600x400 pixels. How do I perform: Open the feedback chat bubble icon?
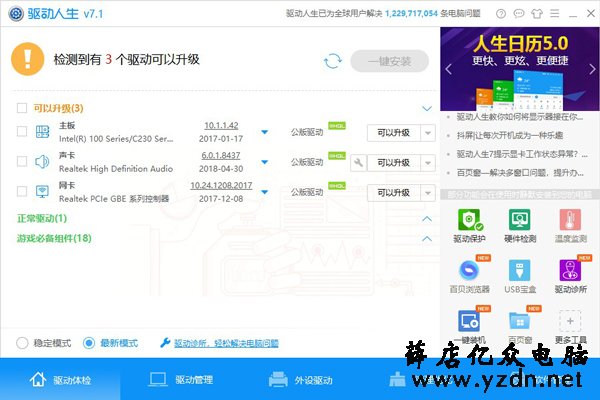point(518,14)
